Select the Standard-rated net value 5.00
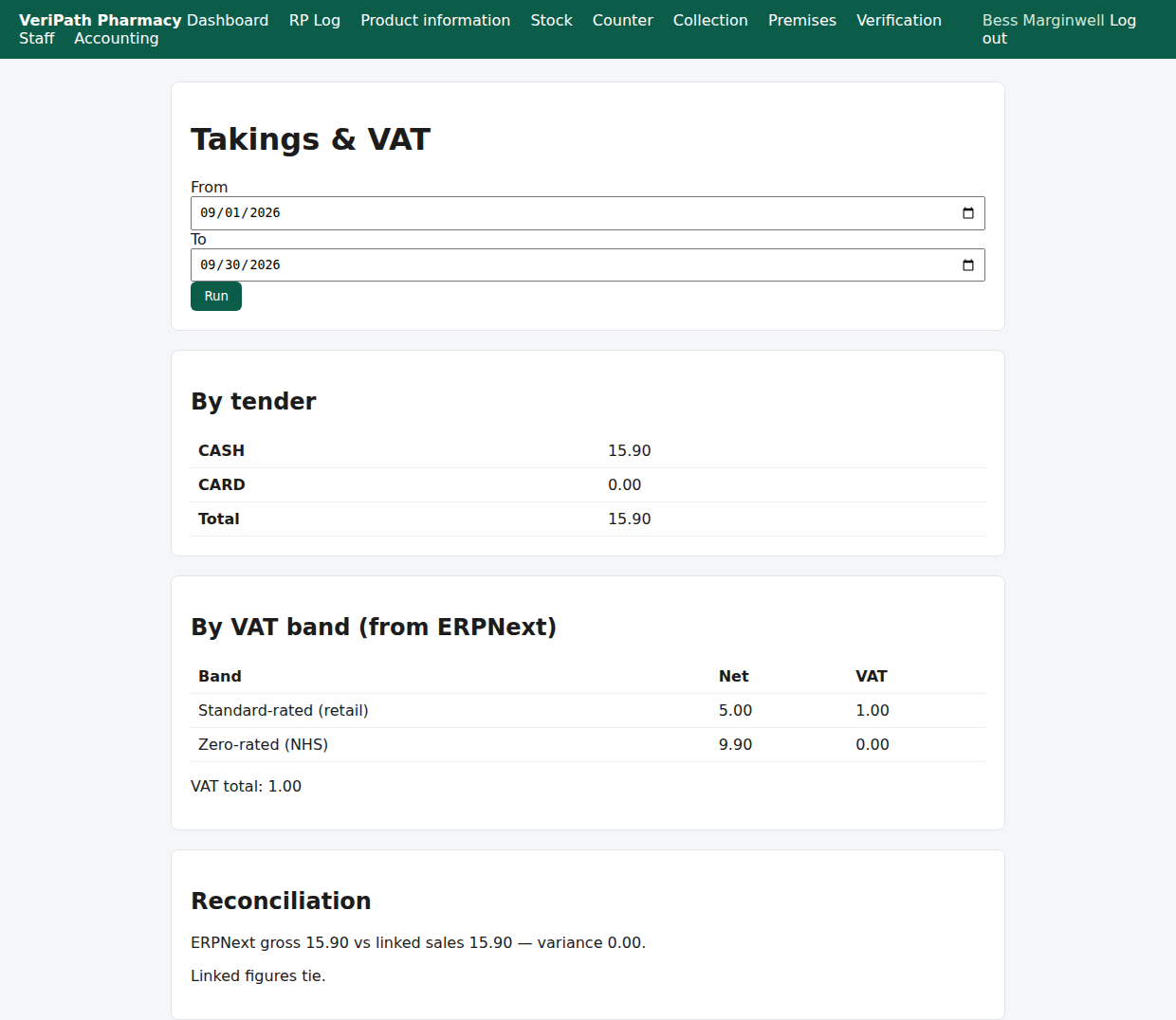The width and height of the screenshot is (1176, 1020). pyautogui.click(x=736, y=711)
